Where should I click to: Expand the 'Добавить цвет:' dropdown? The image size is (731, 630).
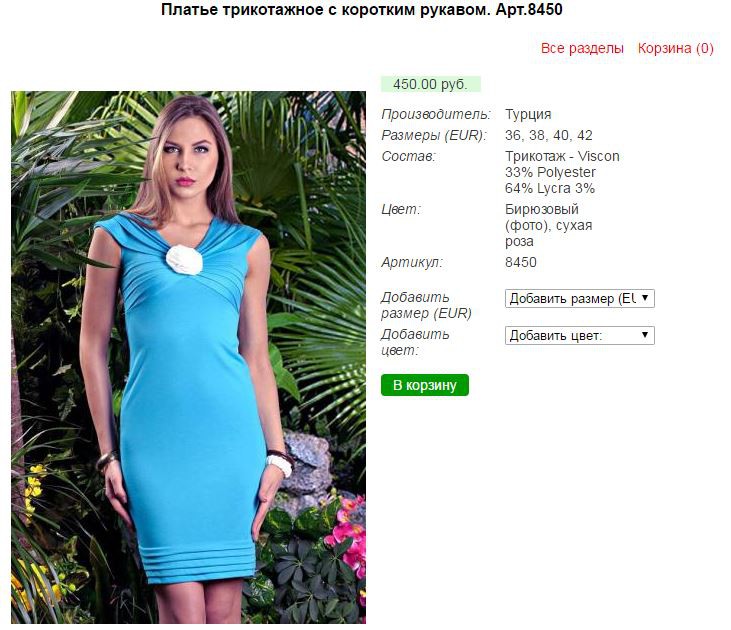click(579, 336)
